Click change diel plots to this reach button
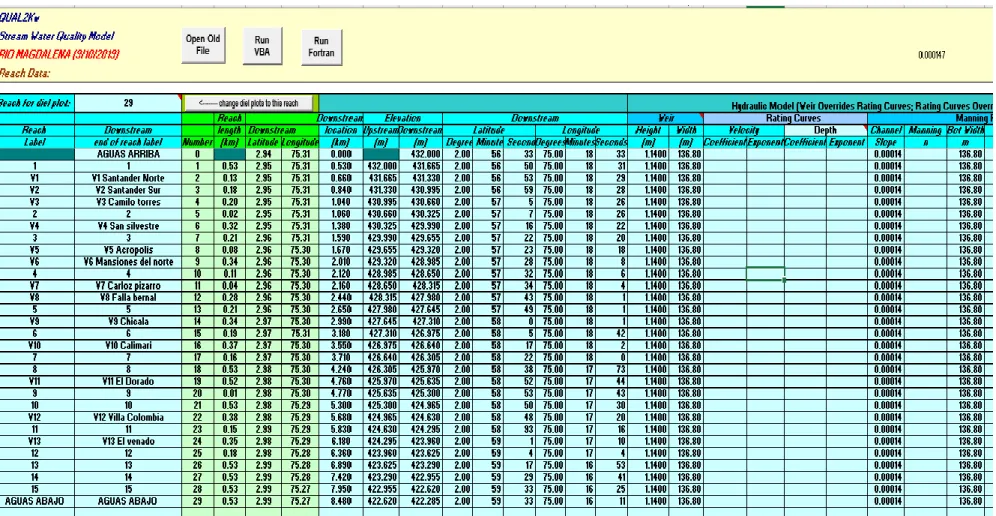Viewport: 996px width, 516px height. click(250, 103)
